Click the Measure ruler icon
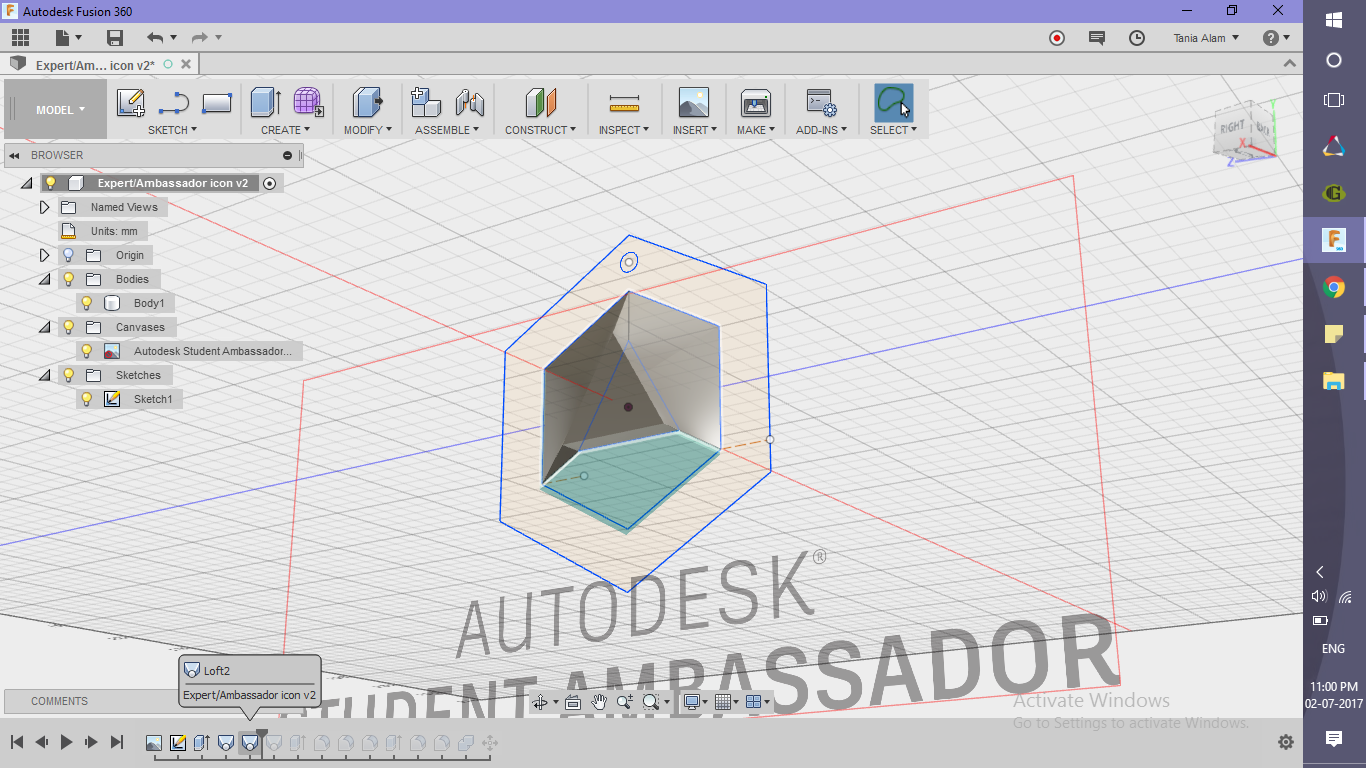The width and height of the screenshot is (1366, 768). [624, 103]
